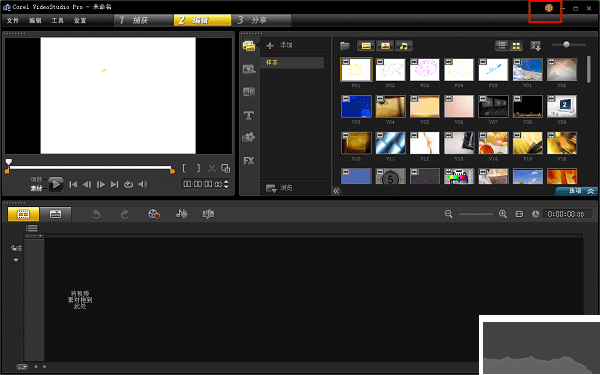The height and width of the screenshot is (375, 600).
Task: Adjust the timeline zoom slider
Action: (476, 214)
